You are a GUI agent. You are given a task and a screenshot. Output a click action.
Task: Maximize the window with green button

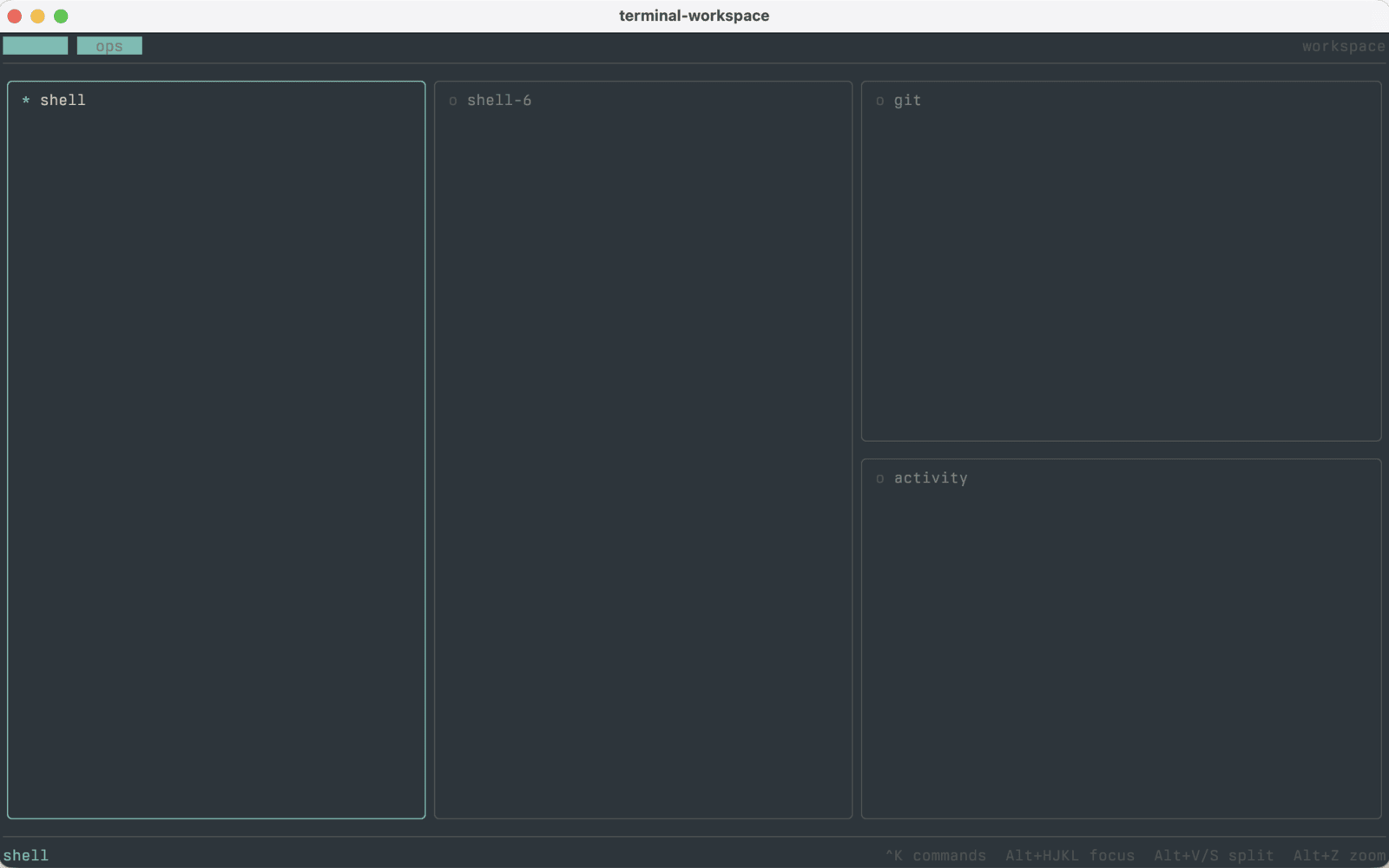click(61, 16)
